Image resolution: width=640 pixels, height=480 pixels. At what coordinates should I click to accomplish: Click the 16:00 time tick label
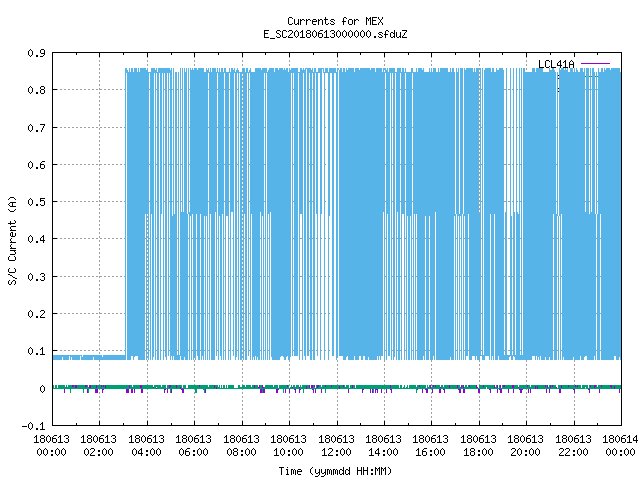tap(430, 452)
